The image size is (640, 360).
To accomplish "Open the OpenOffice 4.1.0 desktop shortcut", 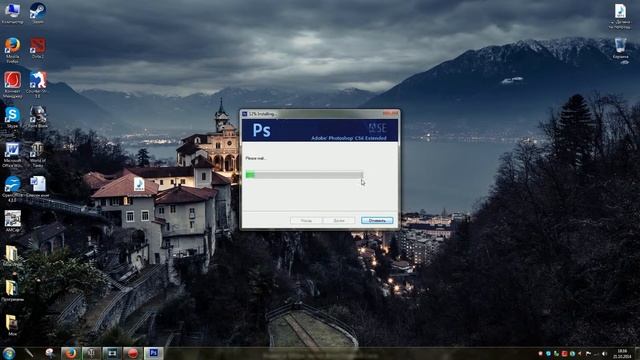I will coord(12,189).
